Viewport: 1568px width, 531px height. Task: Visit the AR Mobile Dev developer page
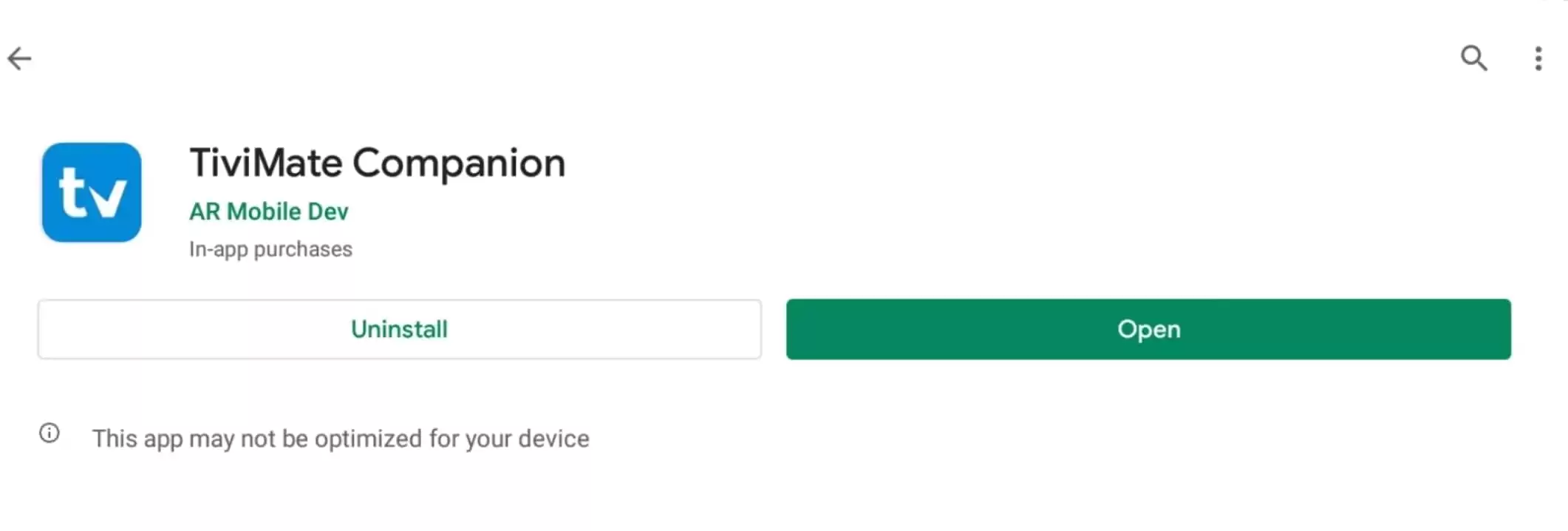click(x=269, y=212)
